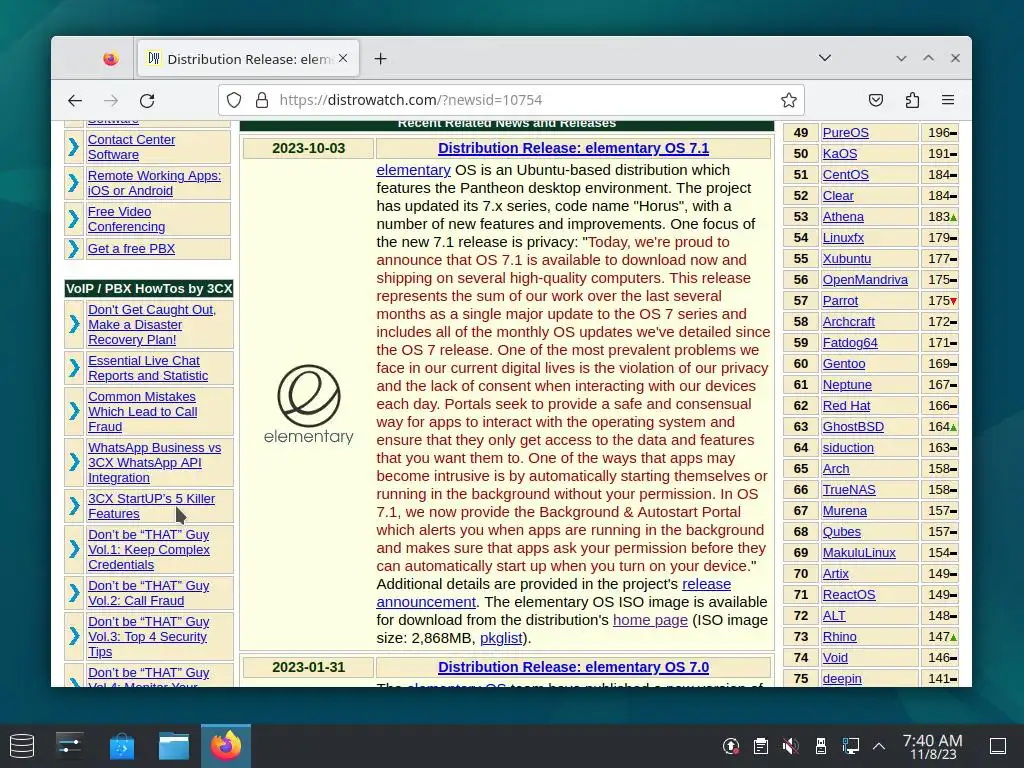
Task: Open Get a free PBX link
Action: [131, 249]
